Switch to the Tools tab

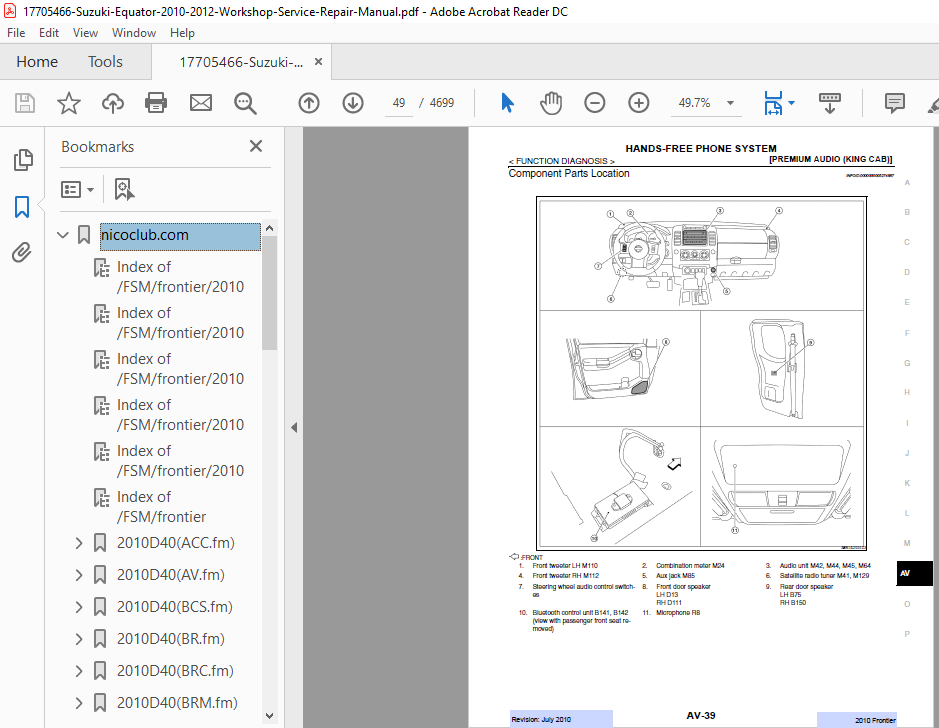click(x=105, y=62)
